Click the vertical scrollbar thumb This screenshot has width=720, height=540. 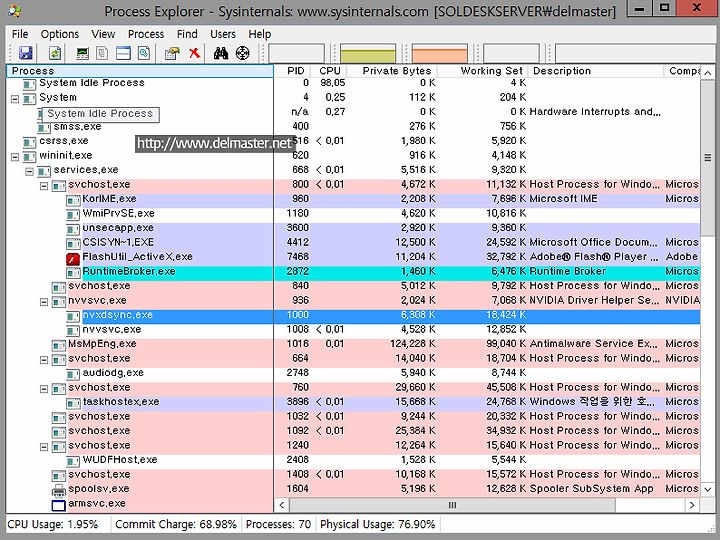click(708, 158)
